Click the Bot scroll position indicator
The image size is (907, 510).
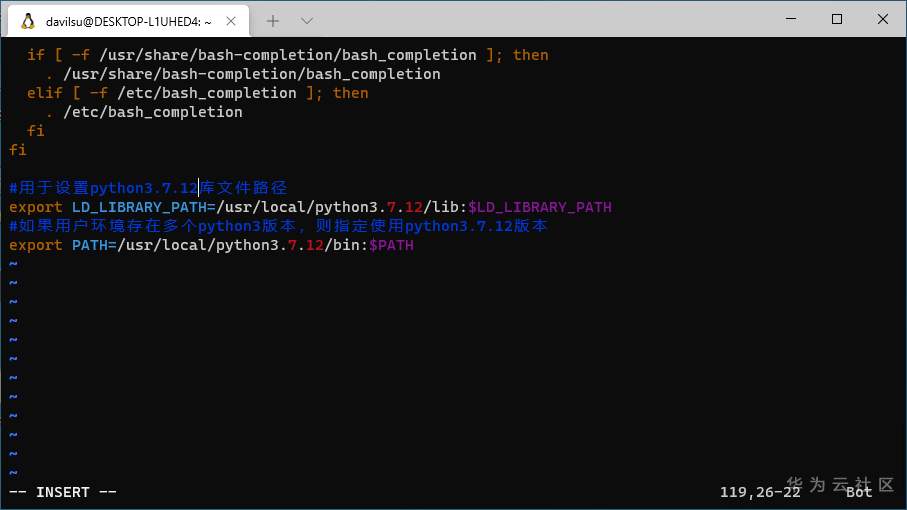(858, 492)
